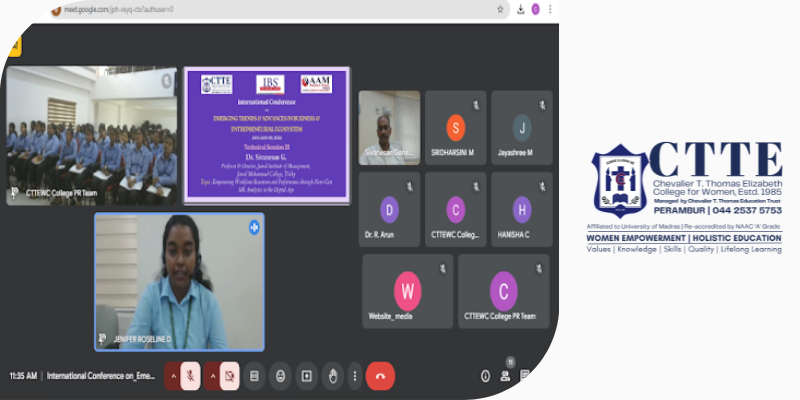Viewport: 800px width, 400px height.
Task: Select Website_media participant tile
Action: coord(408,291)
